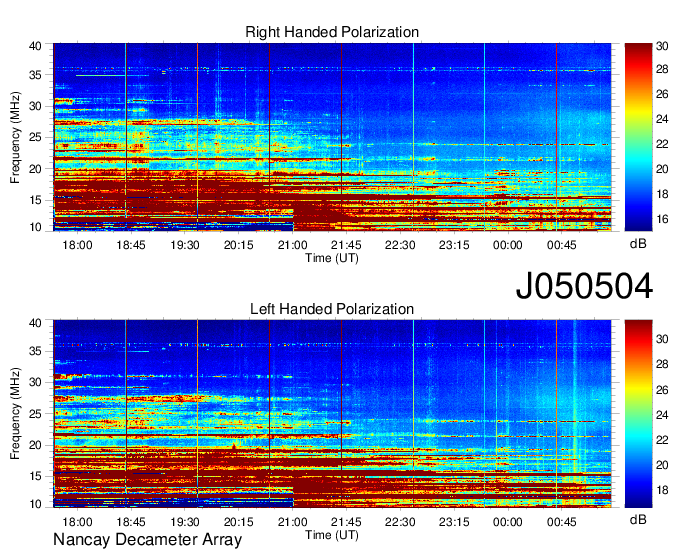Click the 20:15 tick under the upper plot
The width and height of the screenshot is (680, 552).
point(239,245)
